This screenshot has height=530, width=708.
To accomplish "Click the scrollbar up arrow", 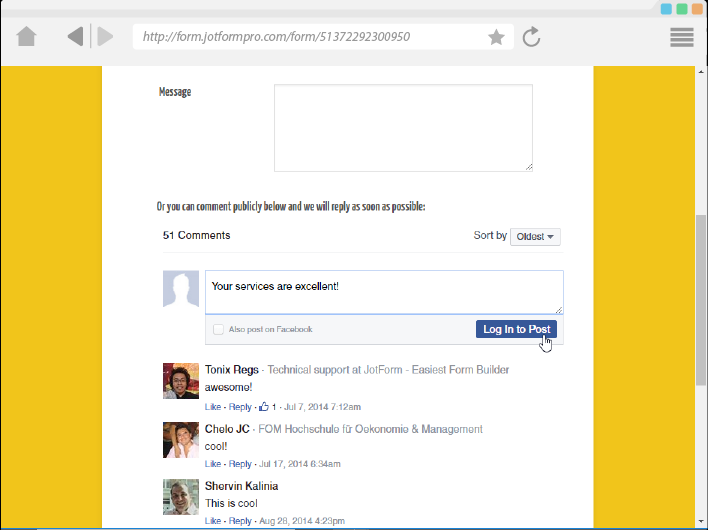I will coord(701,71).
